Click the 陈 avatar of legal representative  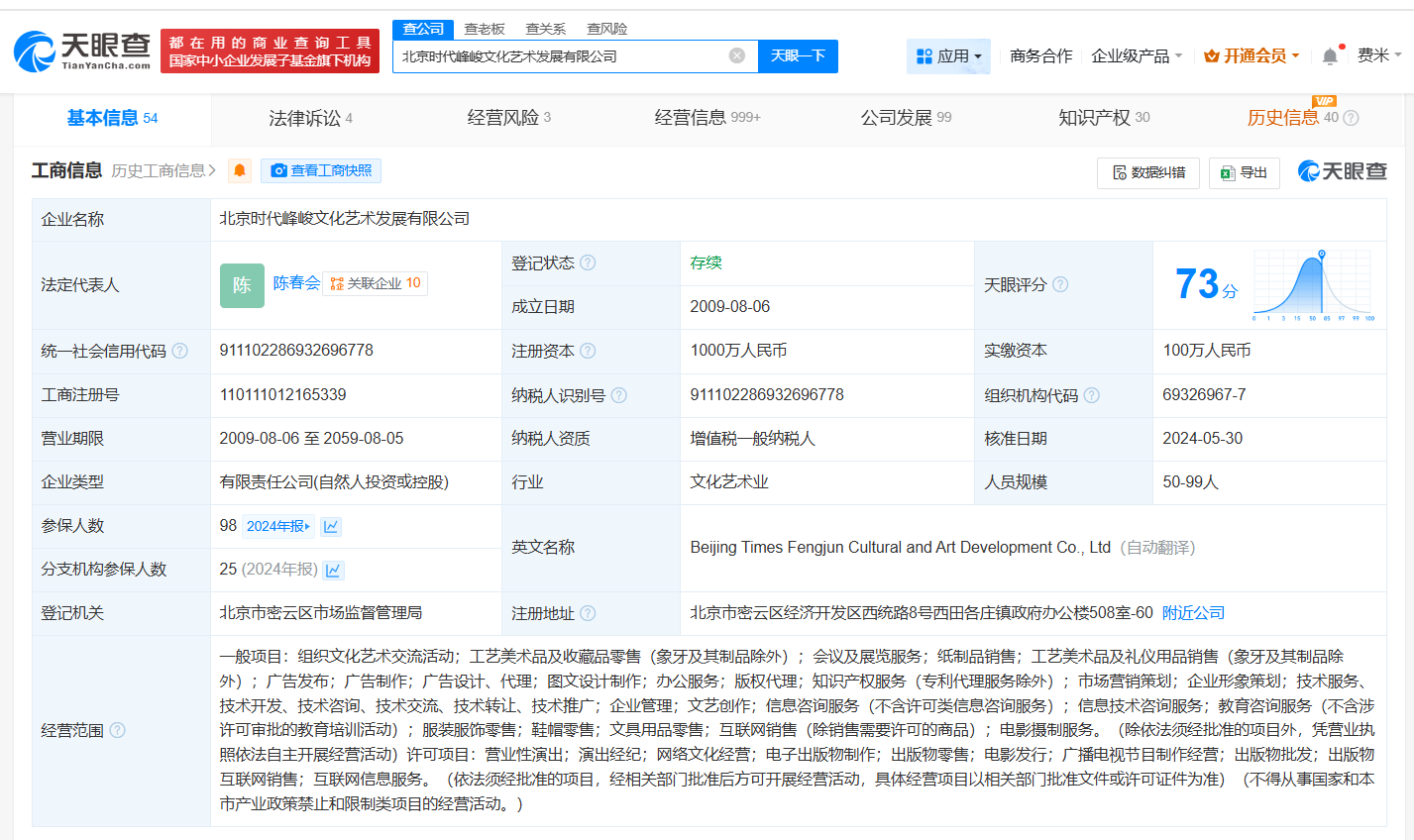tap(242, 285)
